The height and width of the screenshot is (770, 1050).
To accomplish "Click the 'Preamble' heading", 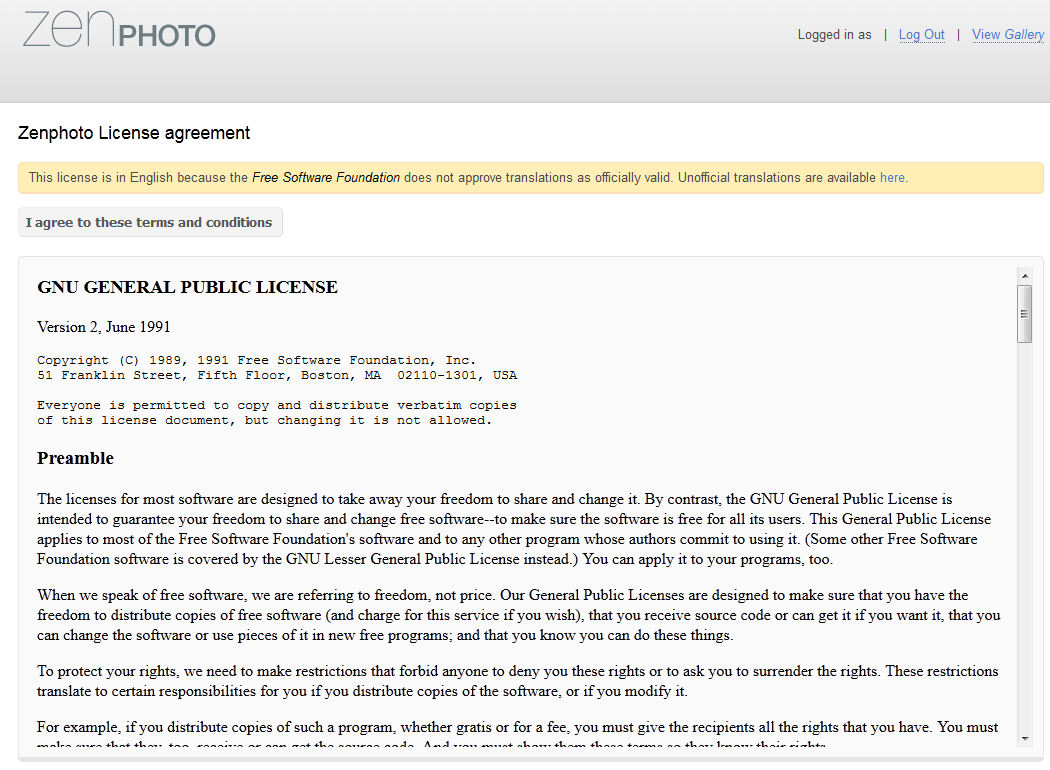I will [x=75, y=458].
